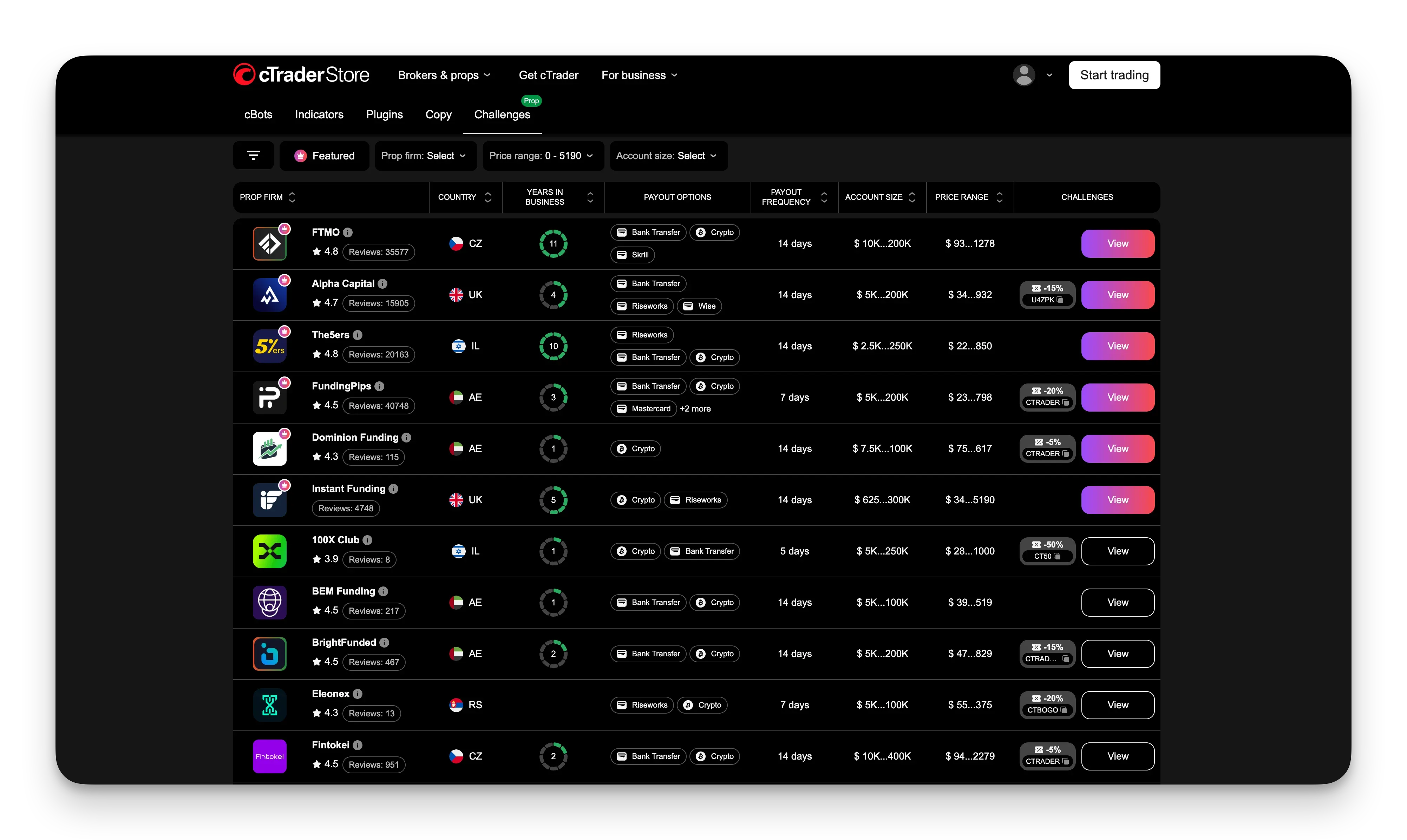Open Get cTrader menu item
Image resolution: width=1407 pixels, height=840 pixels.
click(548, 75)
